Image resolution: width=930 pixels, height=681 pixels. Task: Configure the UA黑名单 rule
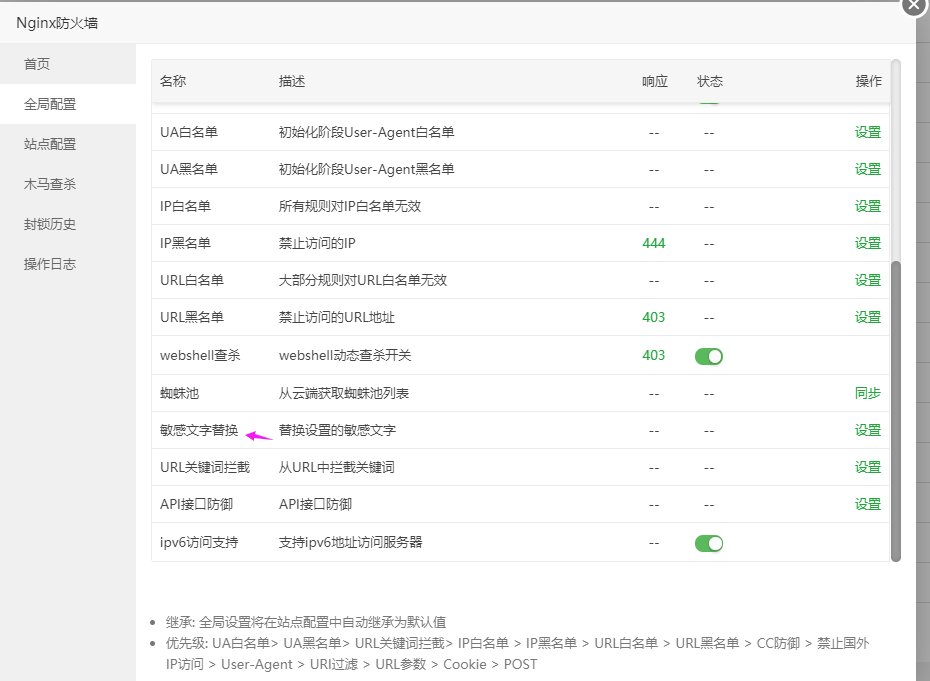point(867,168)
